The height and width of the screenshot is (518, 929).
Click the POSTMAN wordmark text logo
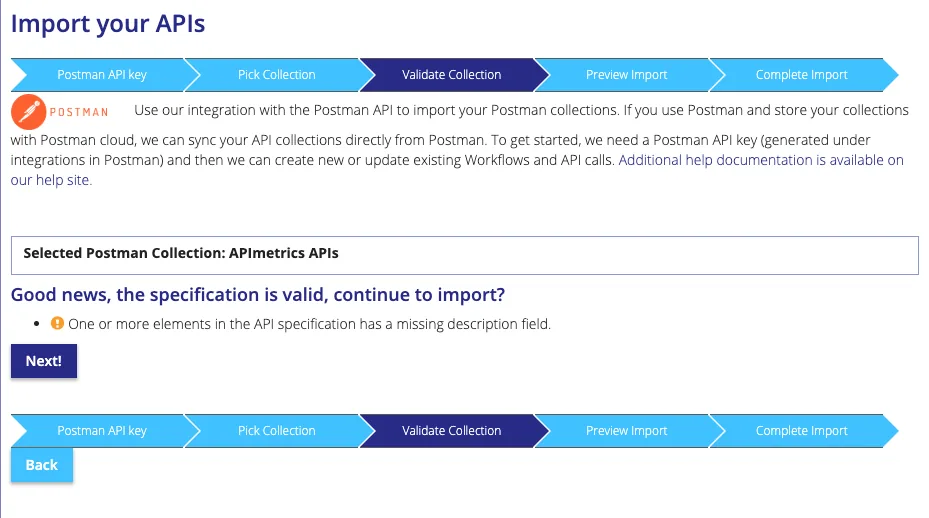pyautogui.click(x=79, y=112)
